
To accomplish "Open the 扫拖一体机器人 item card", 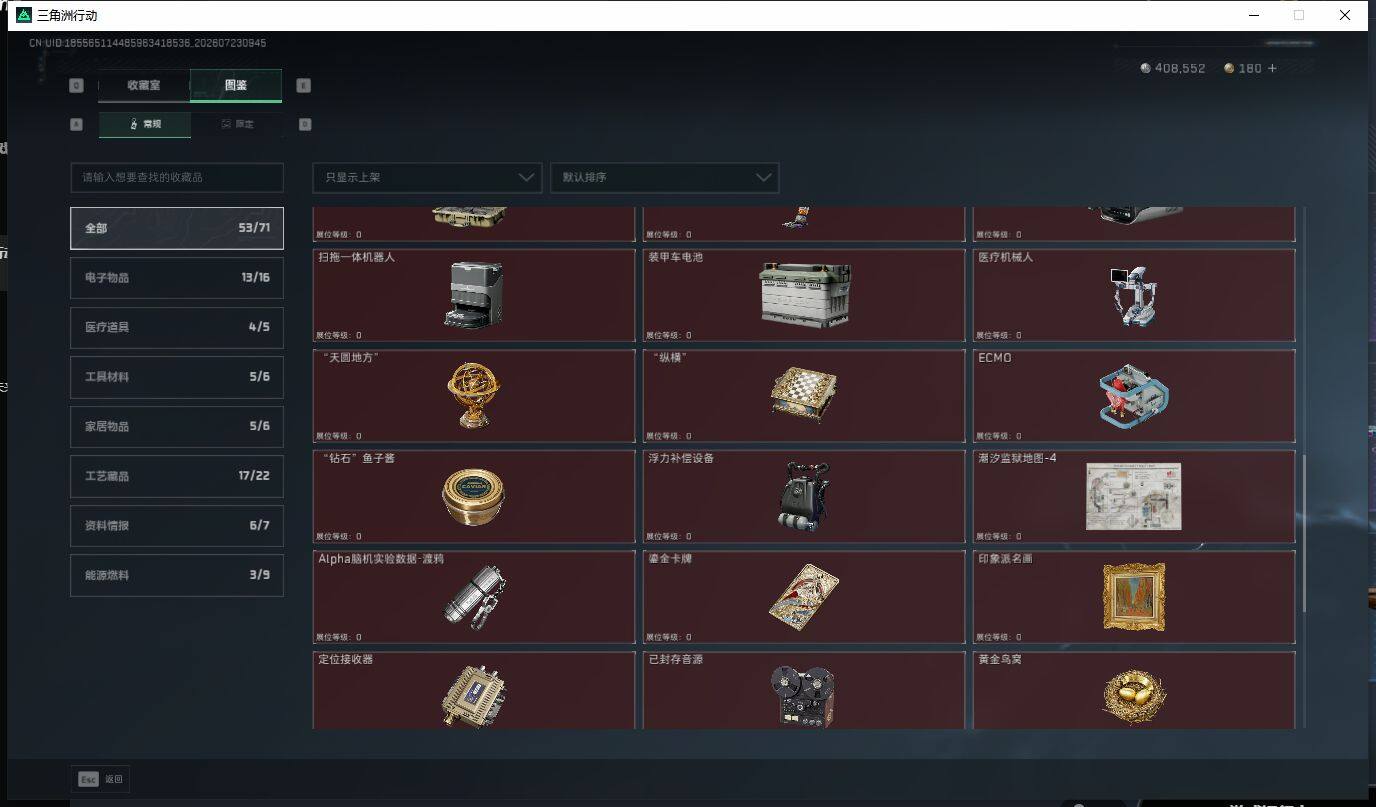I will [x=474, y=295].
